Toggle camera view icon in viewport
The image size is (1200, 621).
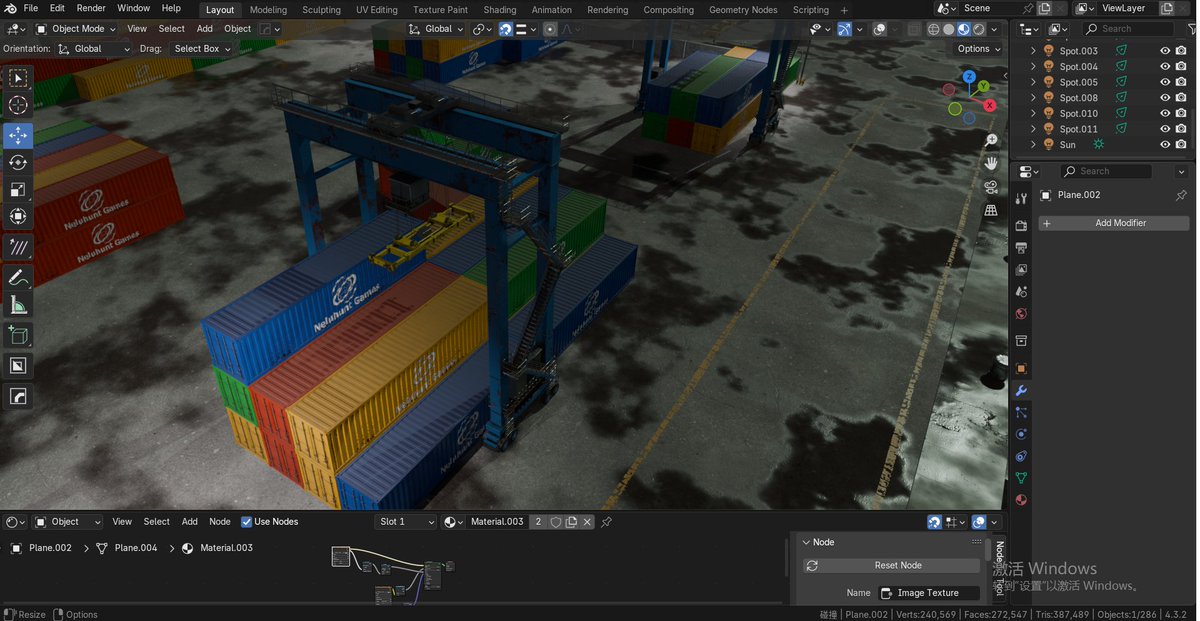[x=991, y=187]
